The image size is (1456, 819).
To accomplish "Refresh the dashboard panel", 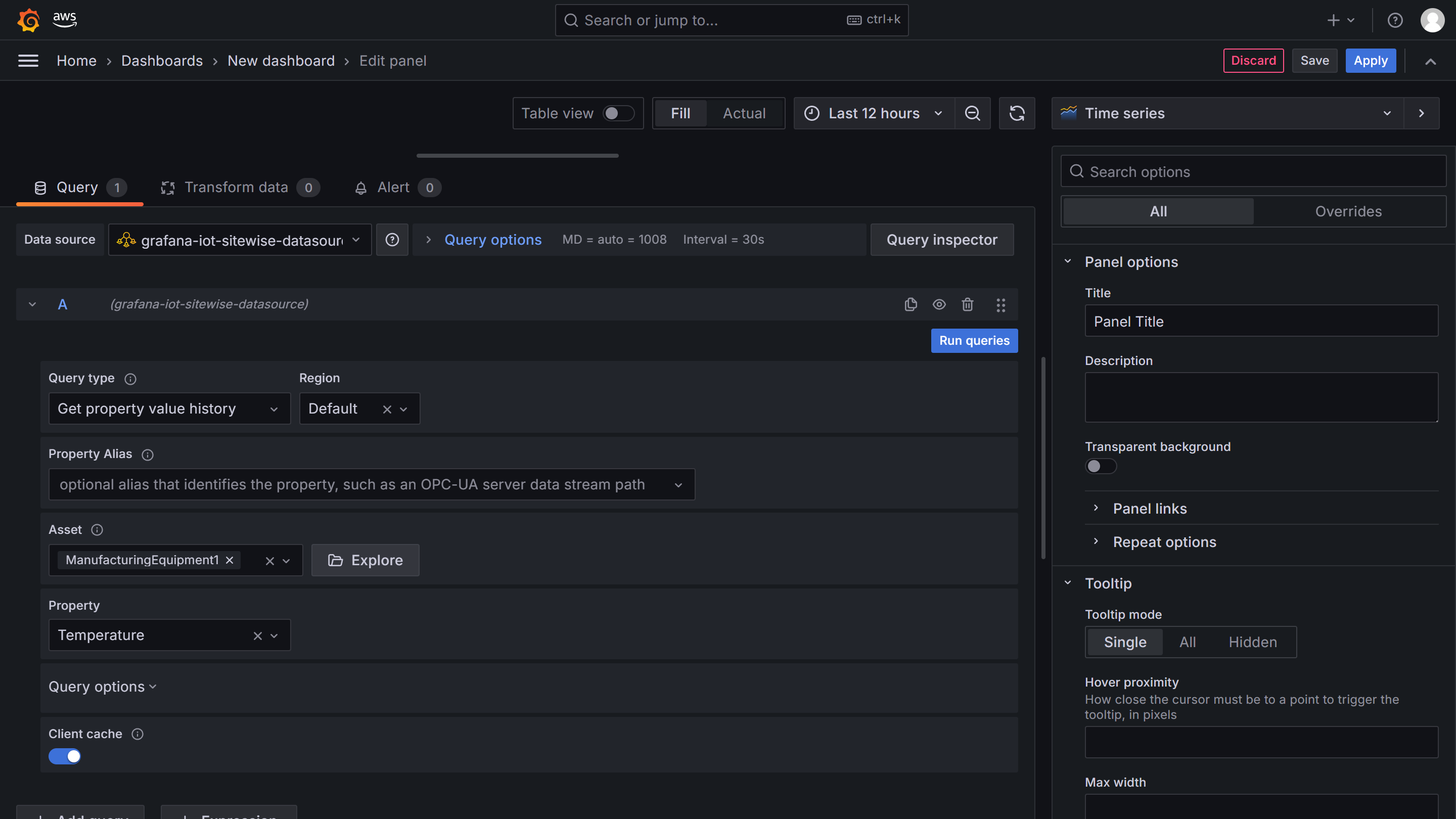I will pyautogui.click(x=1017, y=113).
